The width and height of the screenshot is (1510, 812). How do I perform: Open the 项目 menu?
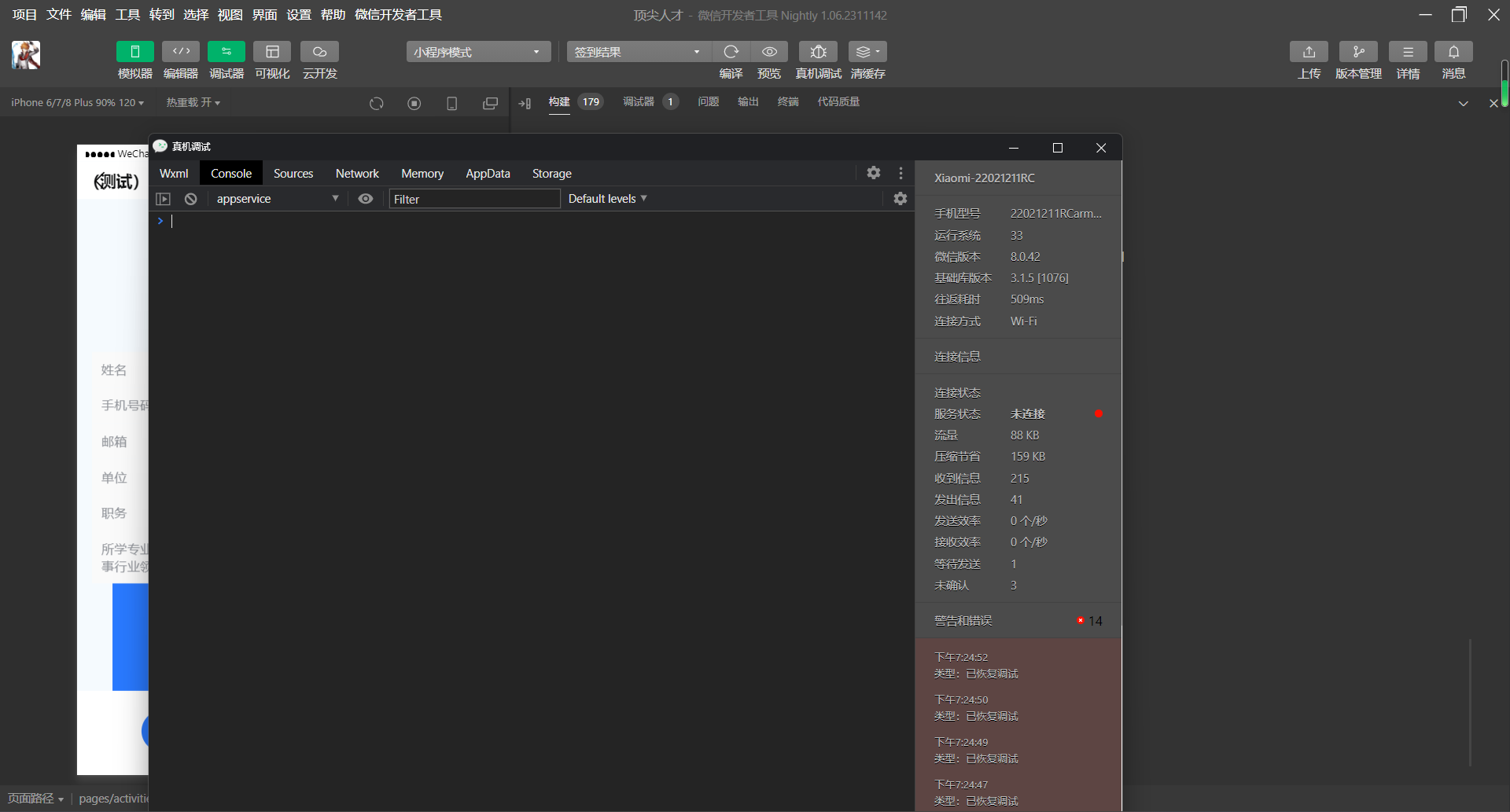24,15
